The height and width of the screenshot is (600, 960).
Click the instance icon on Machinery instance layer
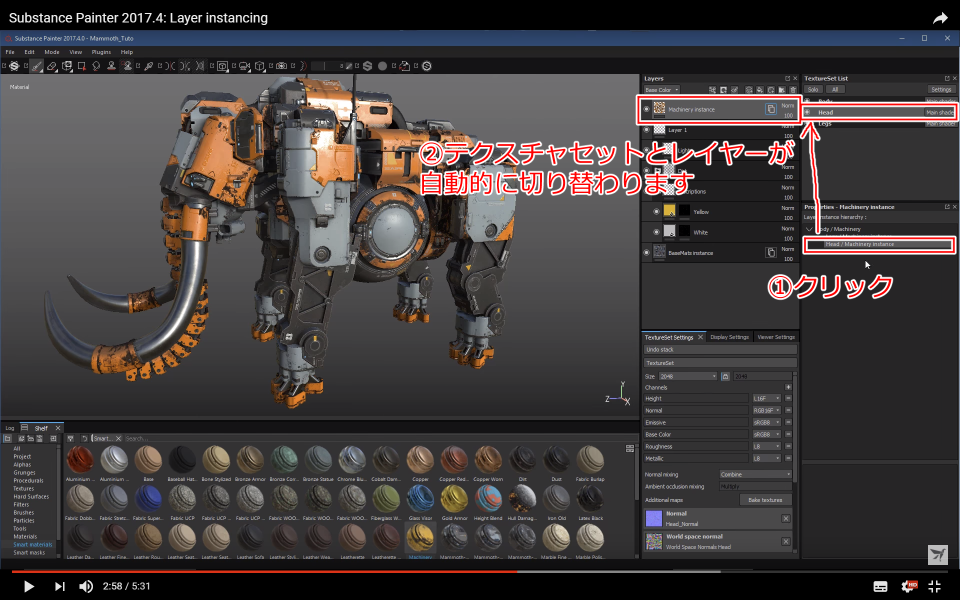point(771,109)
